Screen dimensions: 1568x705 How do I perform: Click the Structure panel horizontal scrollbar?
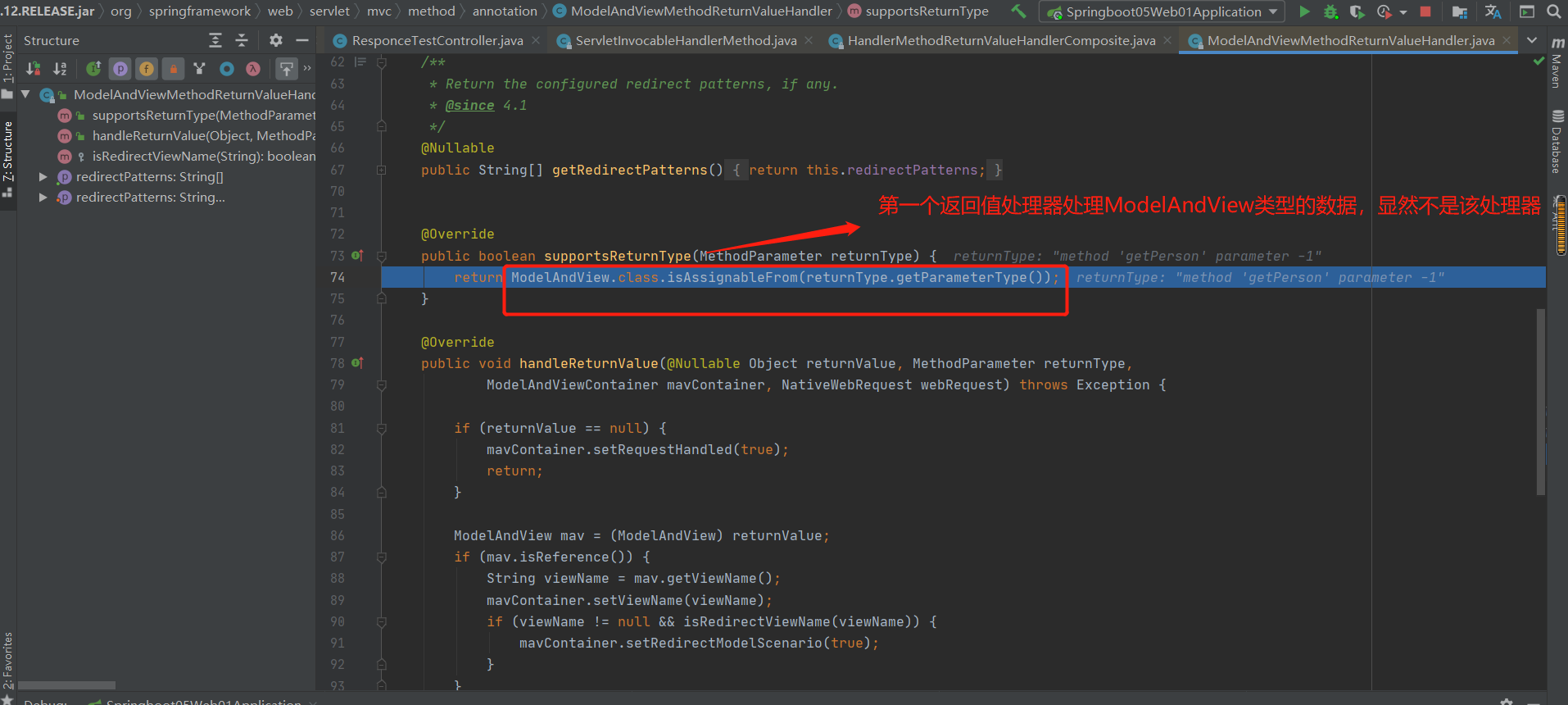point(66,685)
